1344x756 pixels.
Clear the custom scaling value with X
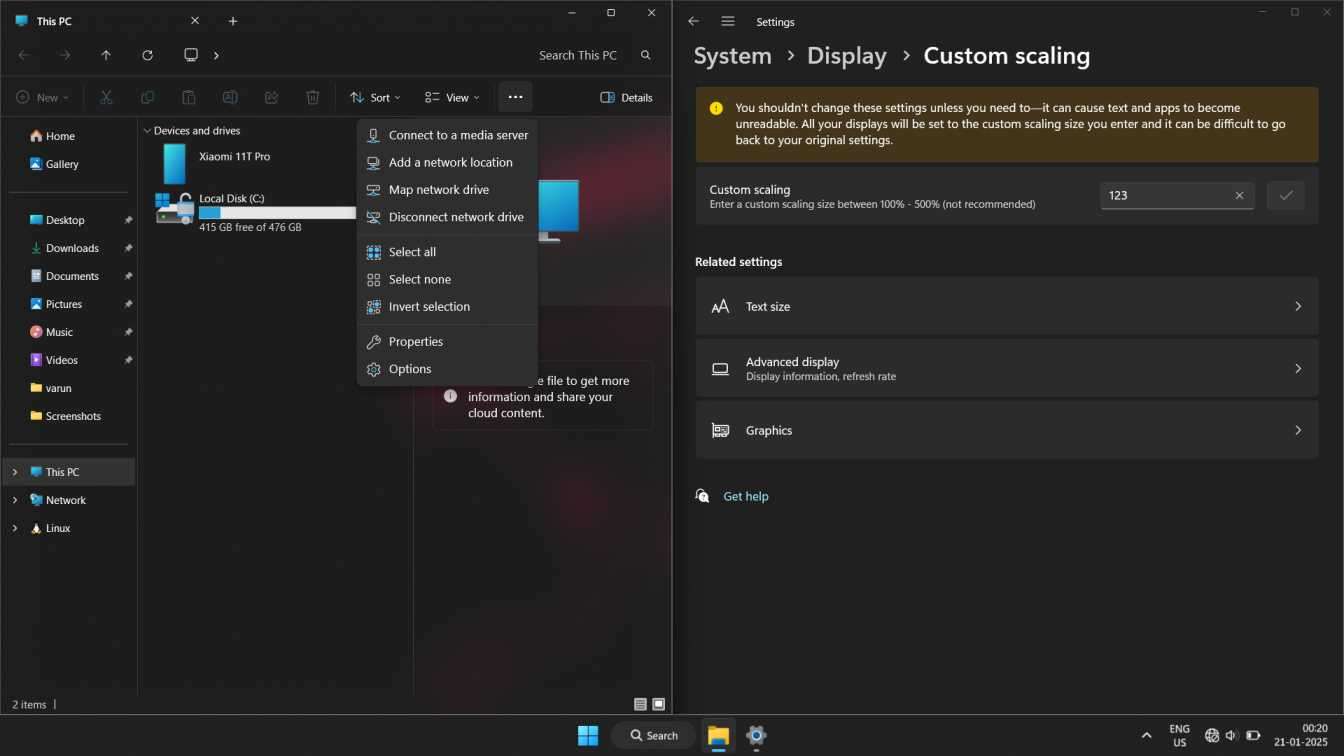[1239, 196]
